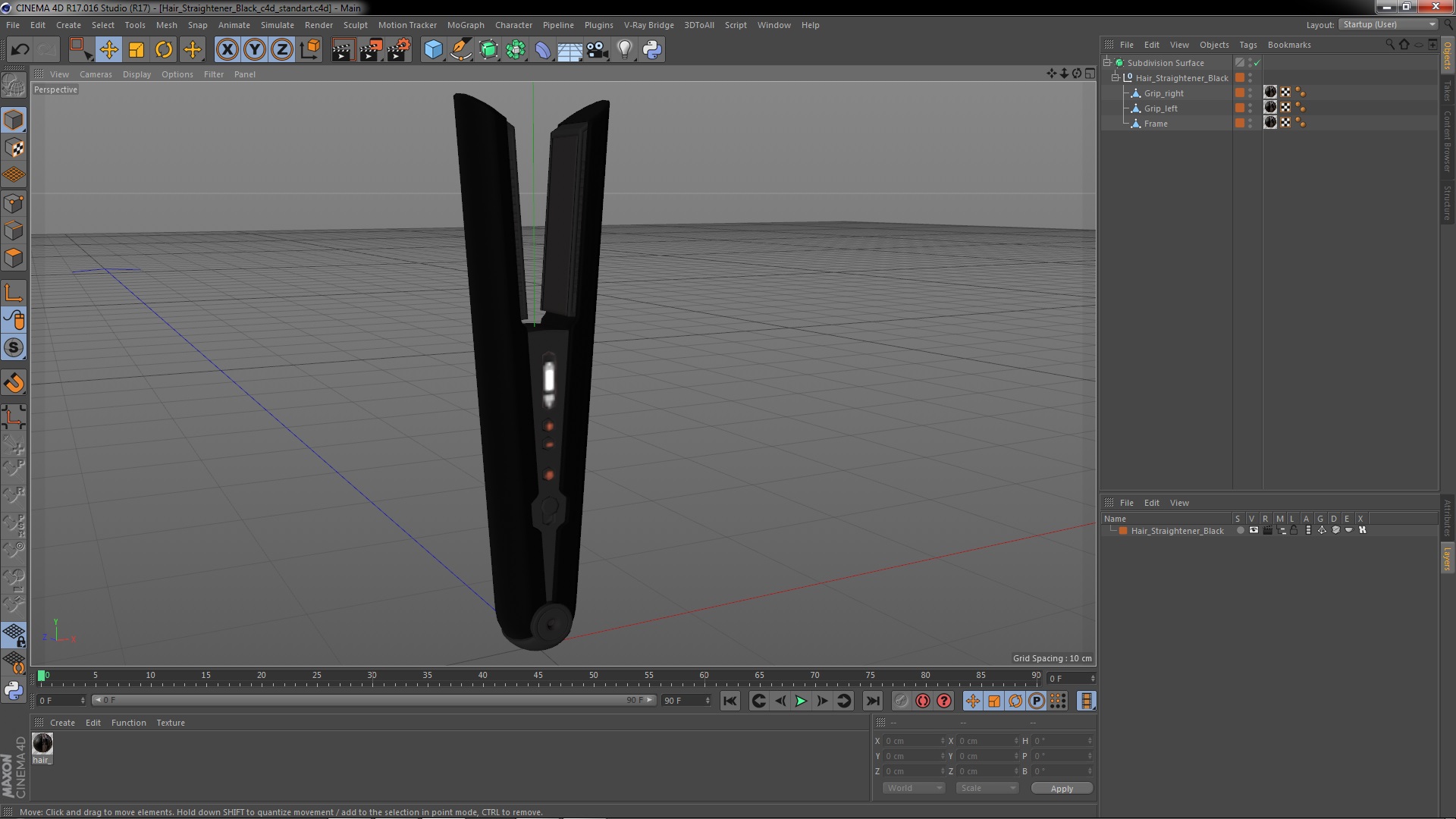Screen dimensions: 1456x819
Task: Click the Hair_Straightener_Black layer color swatch
Action: 1123,531
